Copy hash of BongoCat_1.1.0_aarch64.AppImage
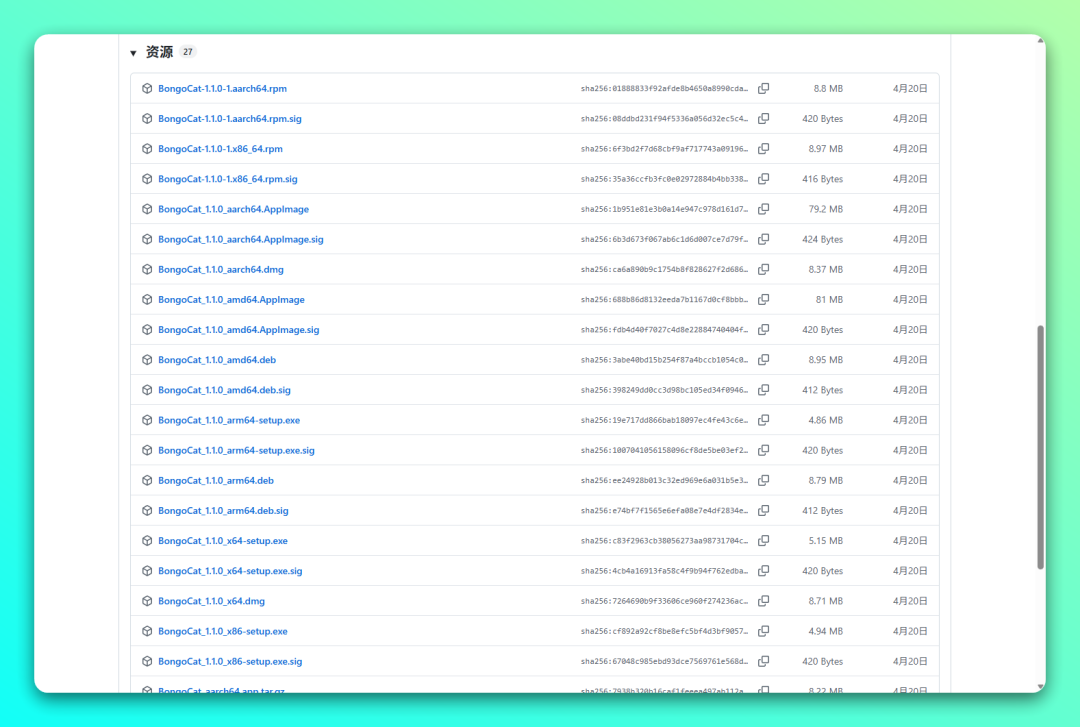This screenshot has width=1080, height=727. [763, 209]
